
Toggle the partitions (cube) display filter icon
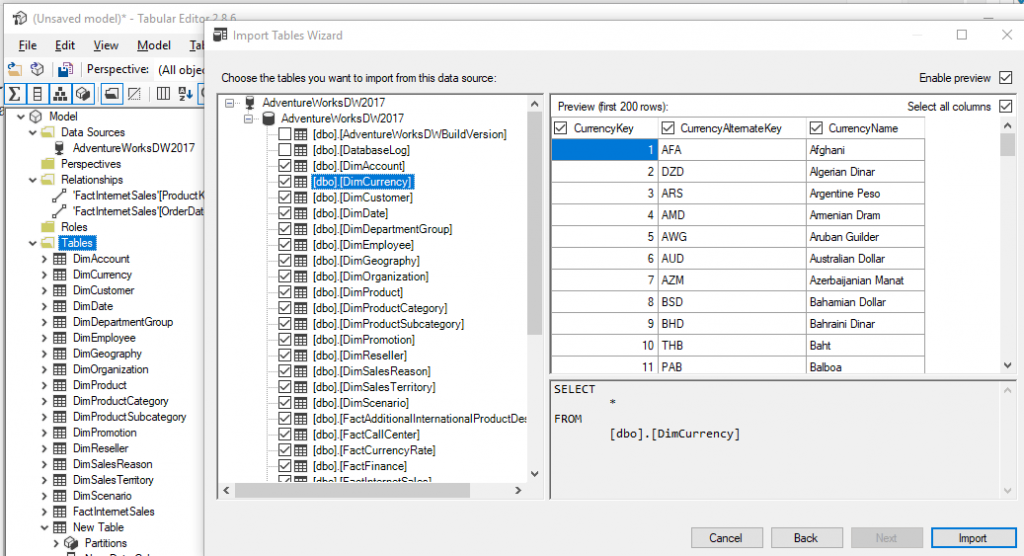coord(83,94)
